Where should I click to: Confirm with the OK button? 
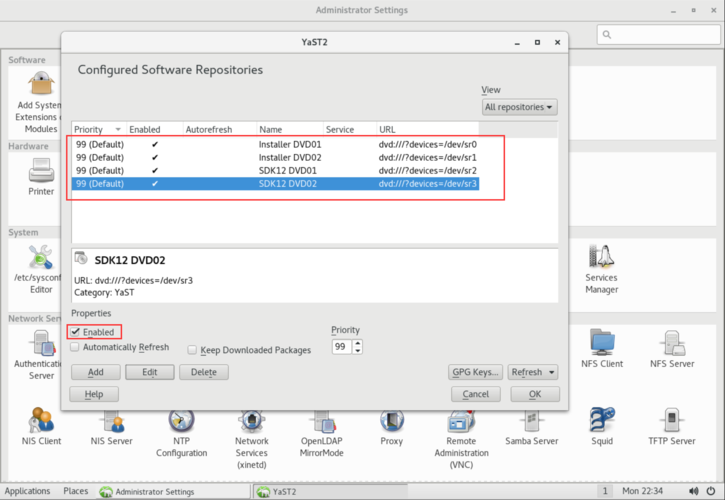pyautogui.click(x=535, y=394)
